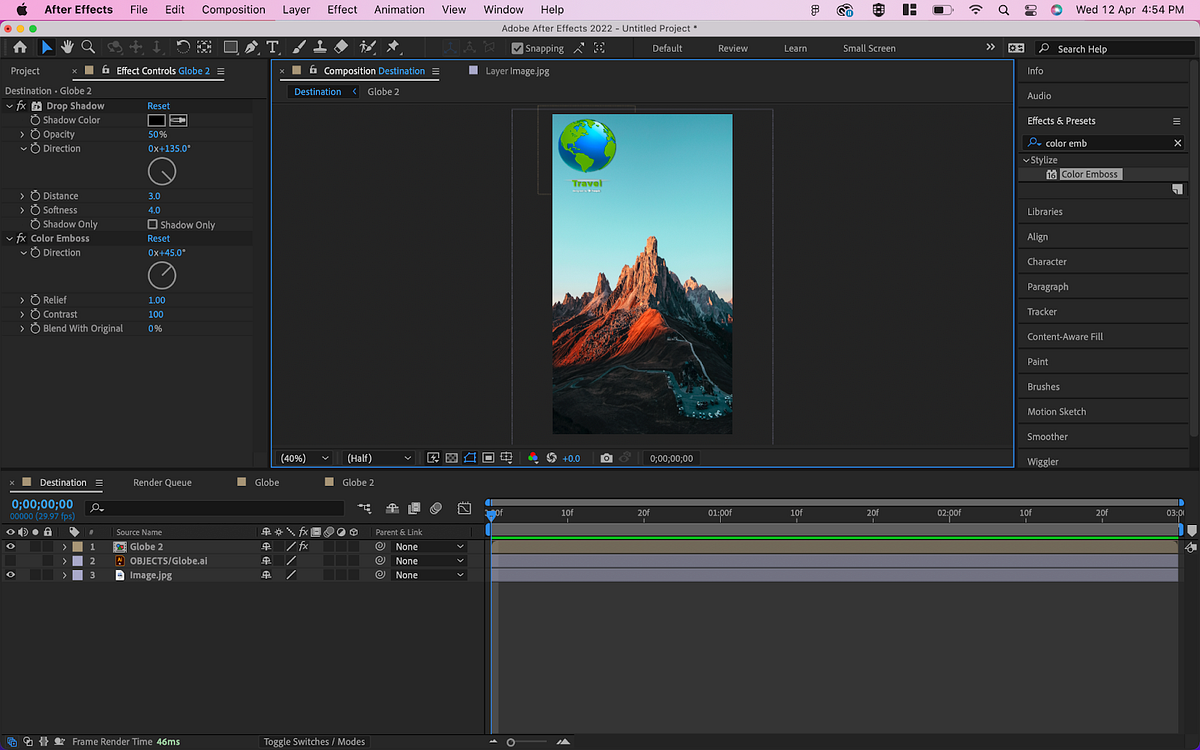Viewport: 1200px width, 750px height.
Task: Select the Pen tool
Action: 250,47
